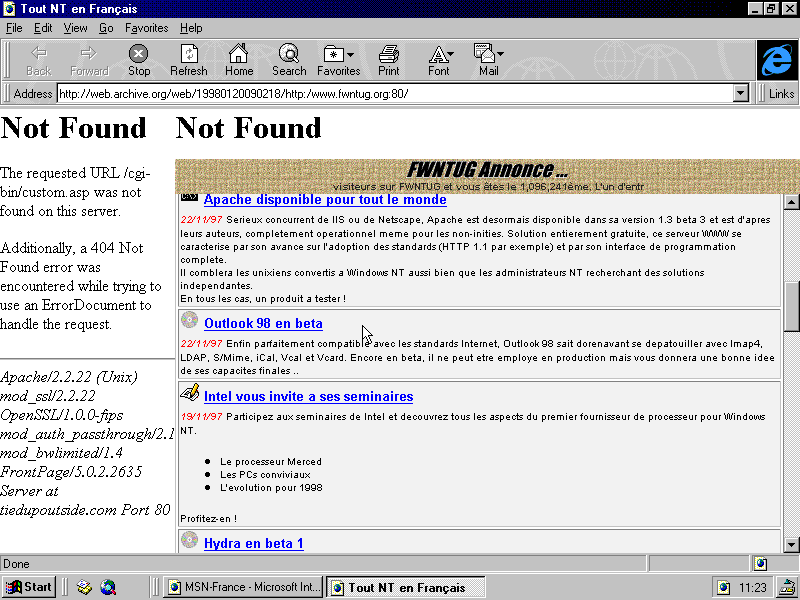Viewport: 800px width, 600px height.
Task: Click the CD icon beside Hydra en beta
Action: click(189, 540)
